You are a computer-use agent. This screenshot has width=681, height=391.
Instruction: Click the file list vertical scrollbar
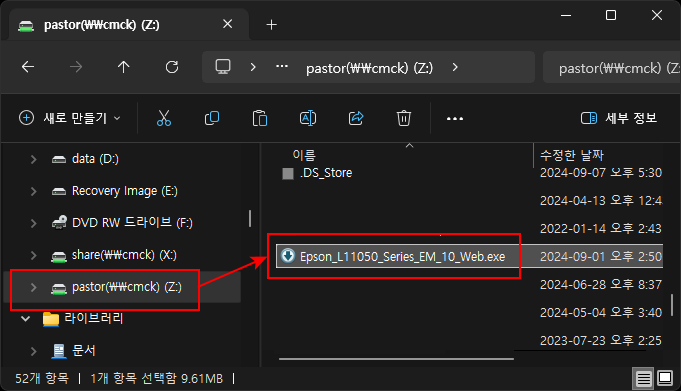click(x=672, y=305)
